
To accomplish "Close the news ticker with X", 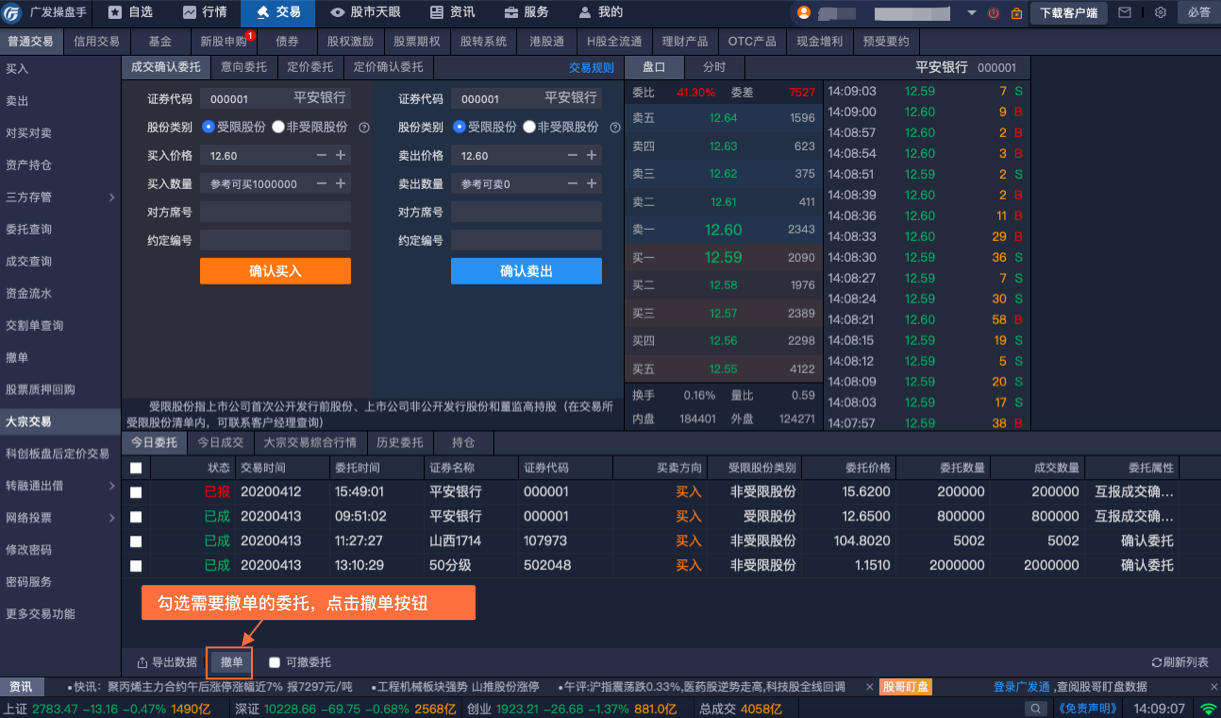I will 869,687.
